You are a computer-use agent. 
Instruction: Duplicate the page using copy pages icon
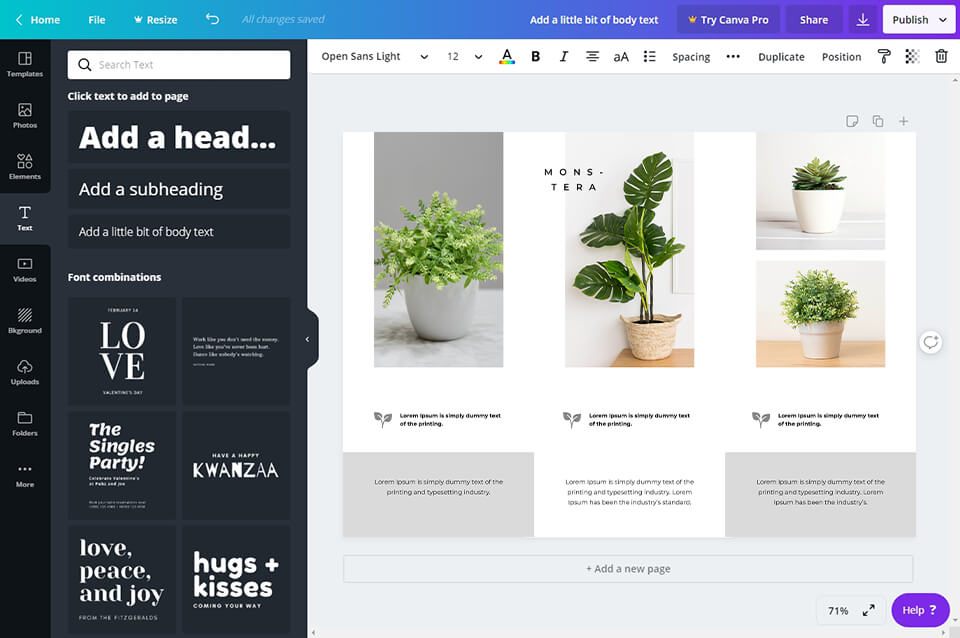(877, 120)
